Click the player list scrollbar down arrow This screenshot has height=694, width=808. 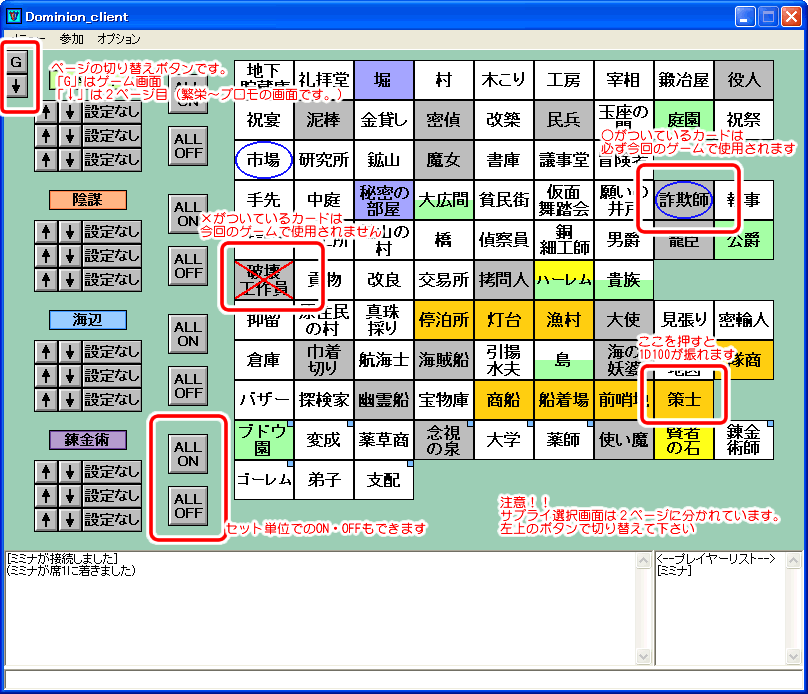[x=794, y=656]
